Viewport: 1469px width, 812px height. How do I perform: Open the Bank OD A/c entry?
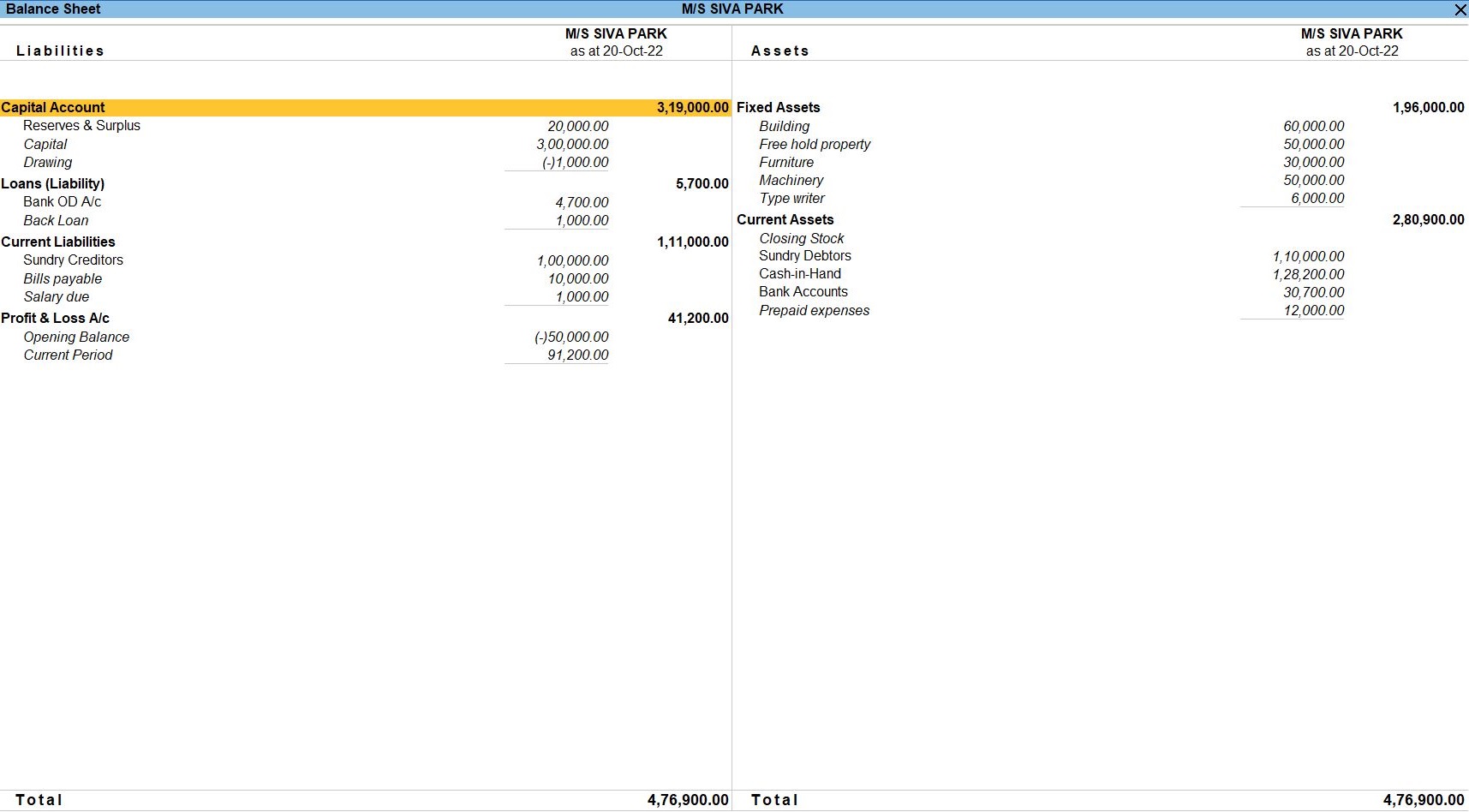[62, 202]
